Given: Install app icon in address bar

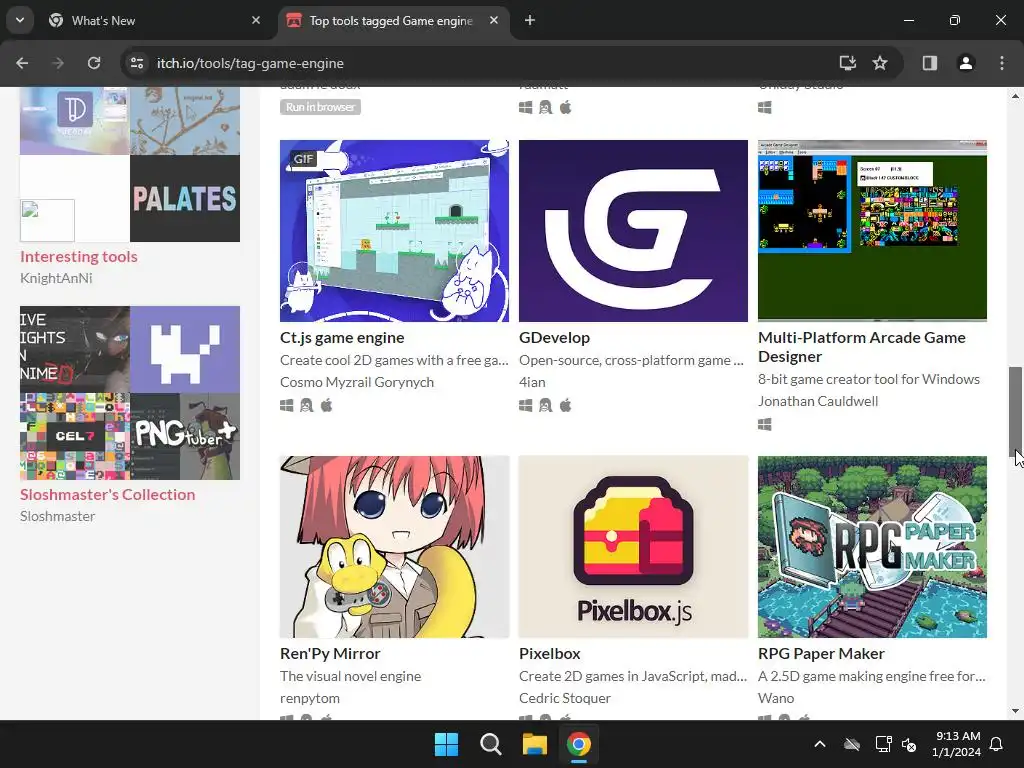Looking at the screenshot, I should pyautogui.click(x=848, y=63).
